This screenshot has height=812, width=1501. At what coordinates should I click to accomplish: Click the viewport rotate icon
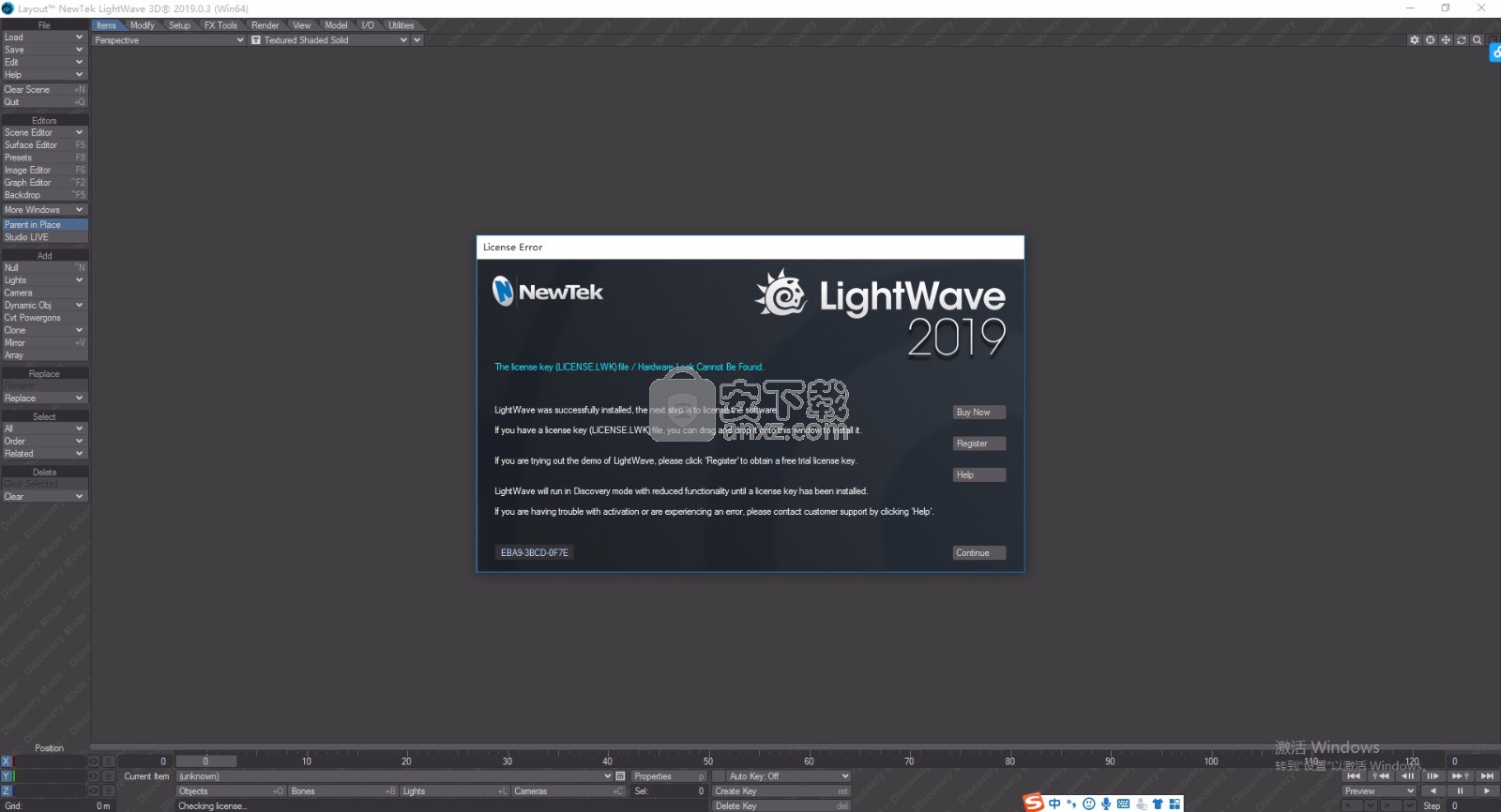point(1462,40)
